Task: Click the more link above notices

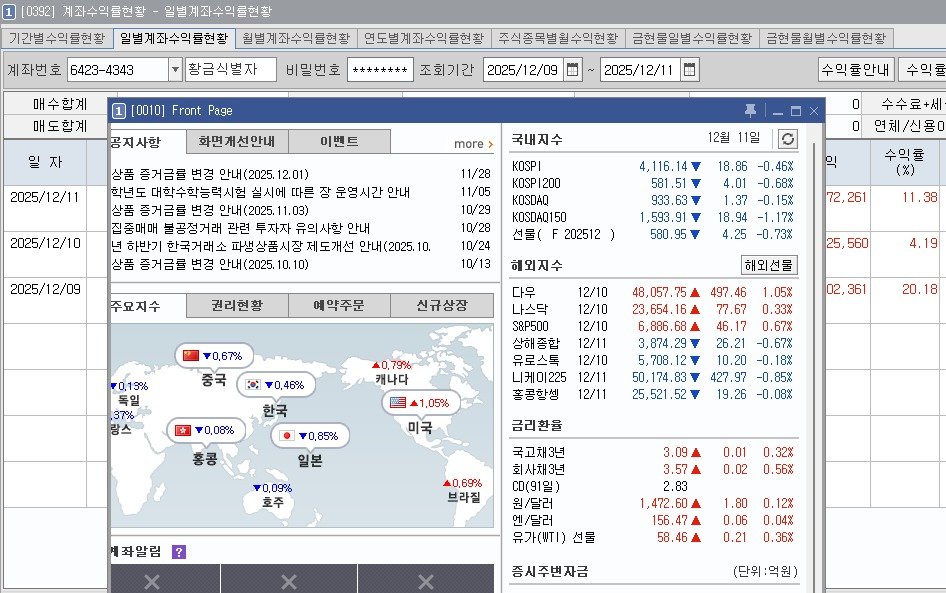Action: pos(468,143)
